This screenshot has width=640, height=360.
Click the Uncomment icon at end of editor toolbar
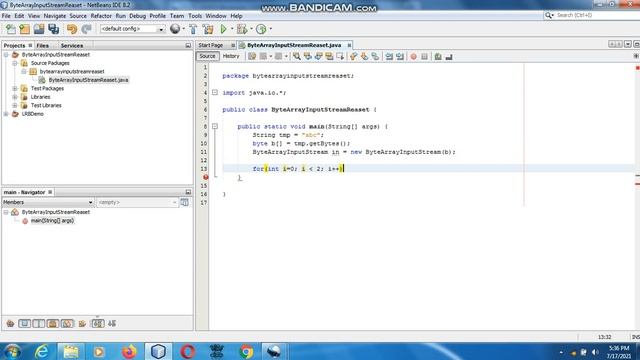[449, 56]
